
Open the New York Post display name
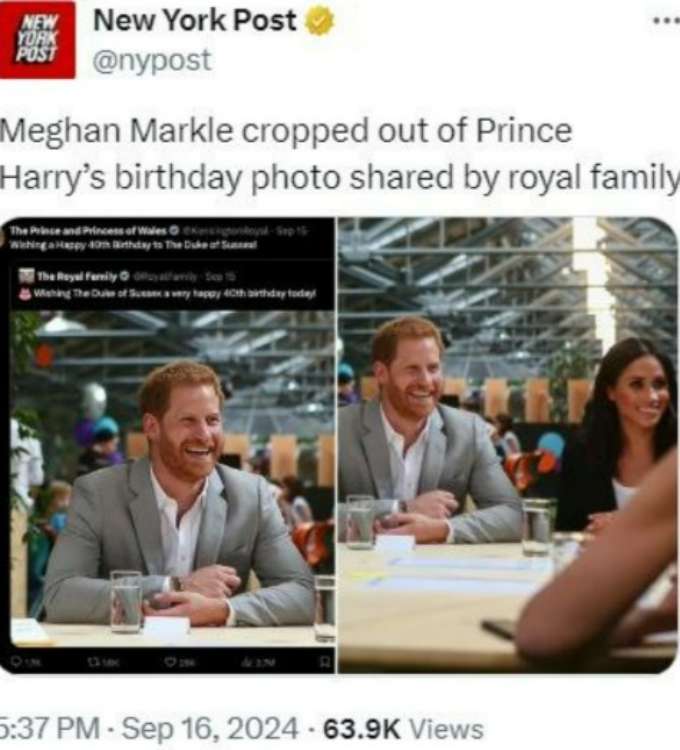click(195, 21)
